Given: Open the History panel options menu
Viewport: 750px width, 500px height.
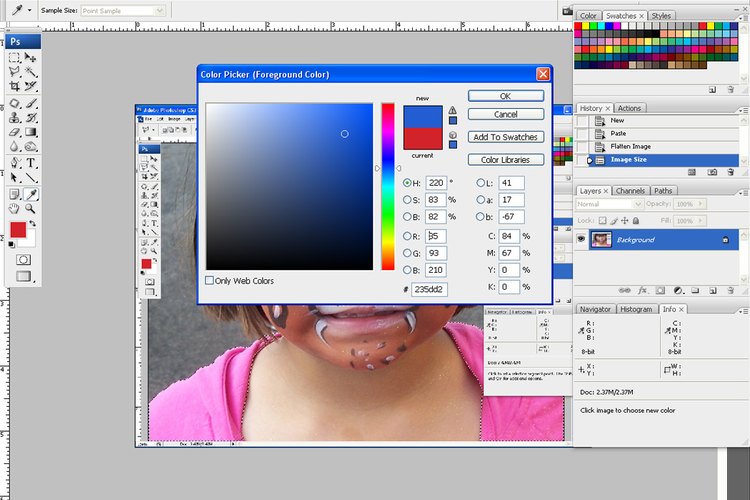Looking at the screenshot, I should [742, 110].
